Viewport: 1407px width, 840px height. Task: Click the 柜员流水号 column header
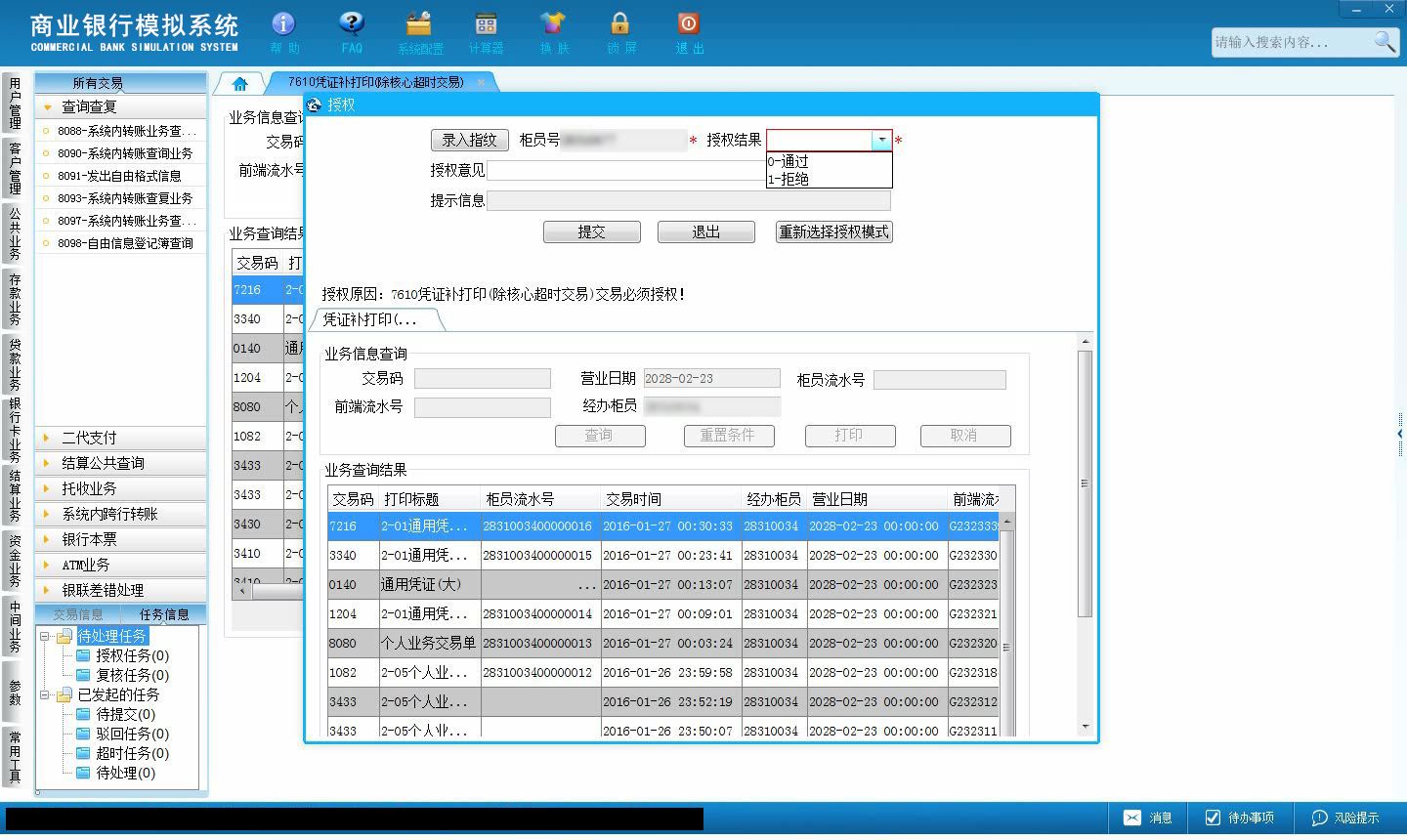539,499
